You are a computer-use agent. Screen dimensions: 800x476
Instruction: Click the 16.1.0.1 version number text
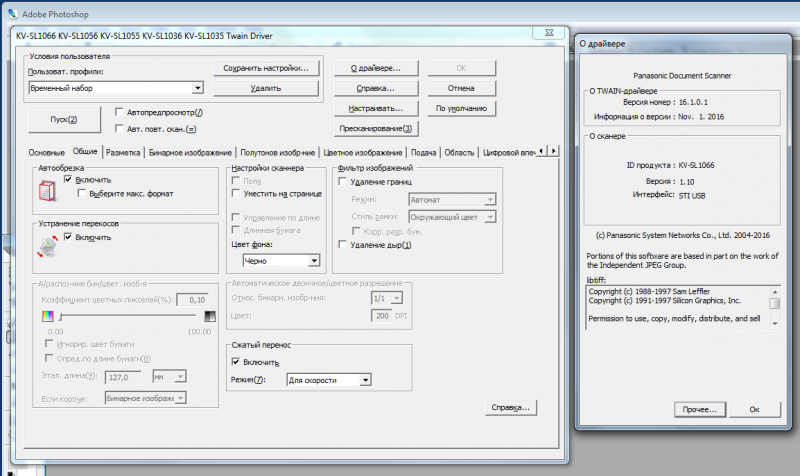point(693,102)
